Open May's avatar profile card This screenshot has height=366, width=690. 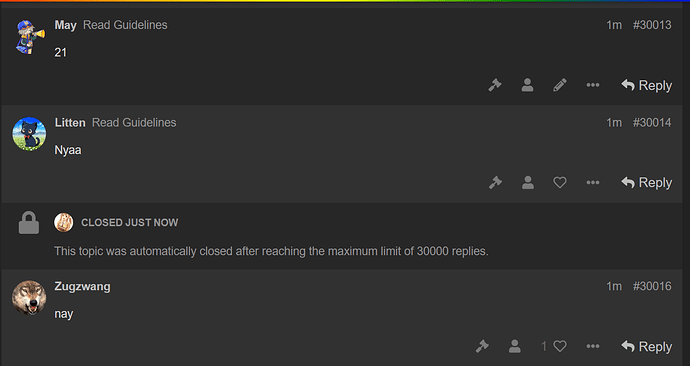[x=29, y=37]
